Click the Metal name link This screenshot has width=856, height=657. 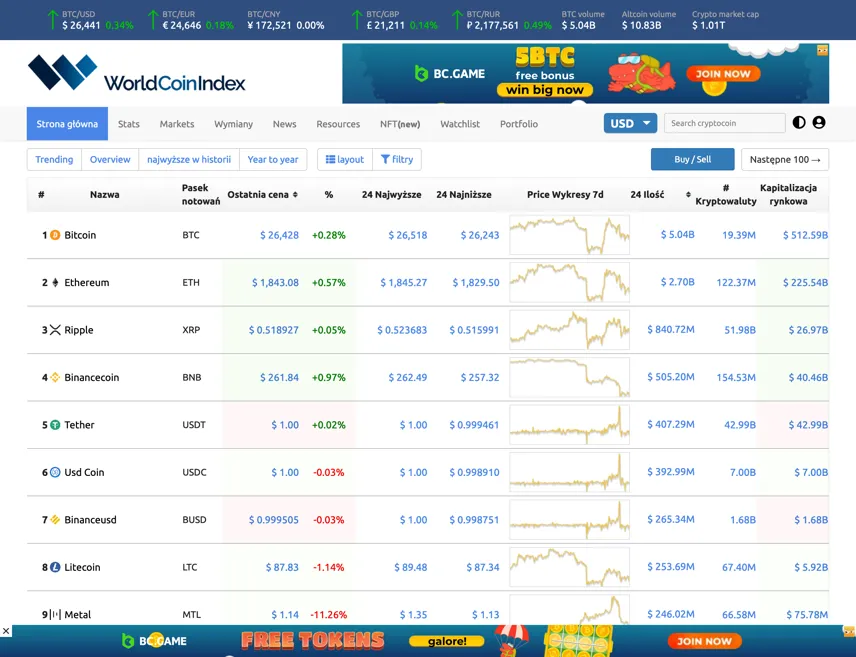point(78,614)
